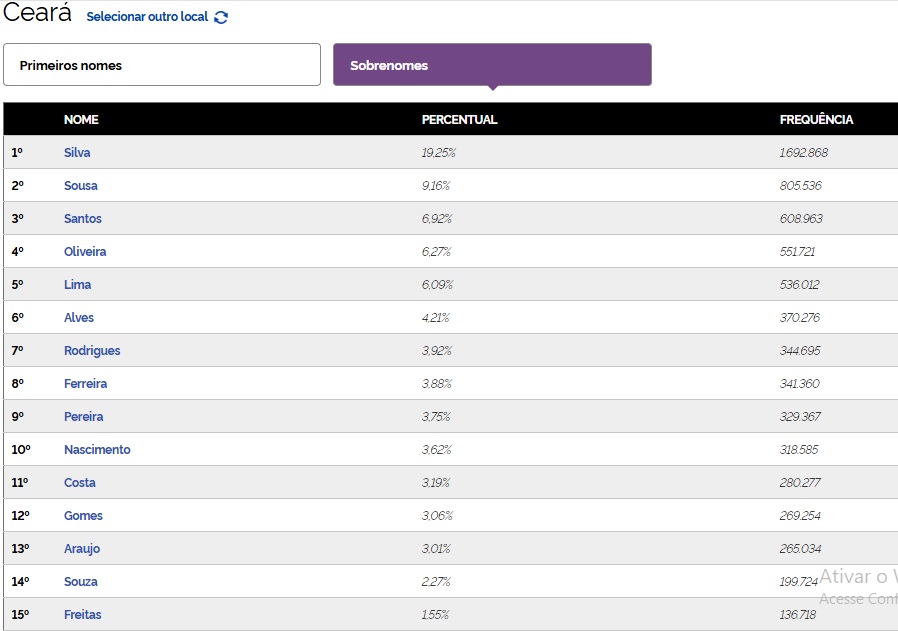Open the Gomes surname link

[x=83, y=516]
